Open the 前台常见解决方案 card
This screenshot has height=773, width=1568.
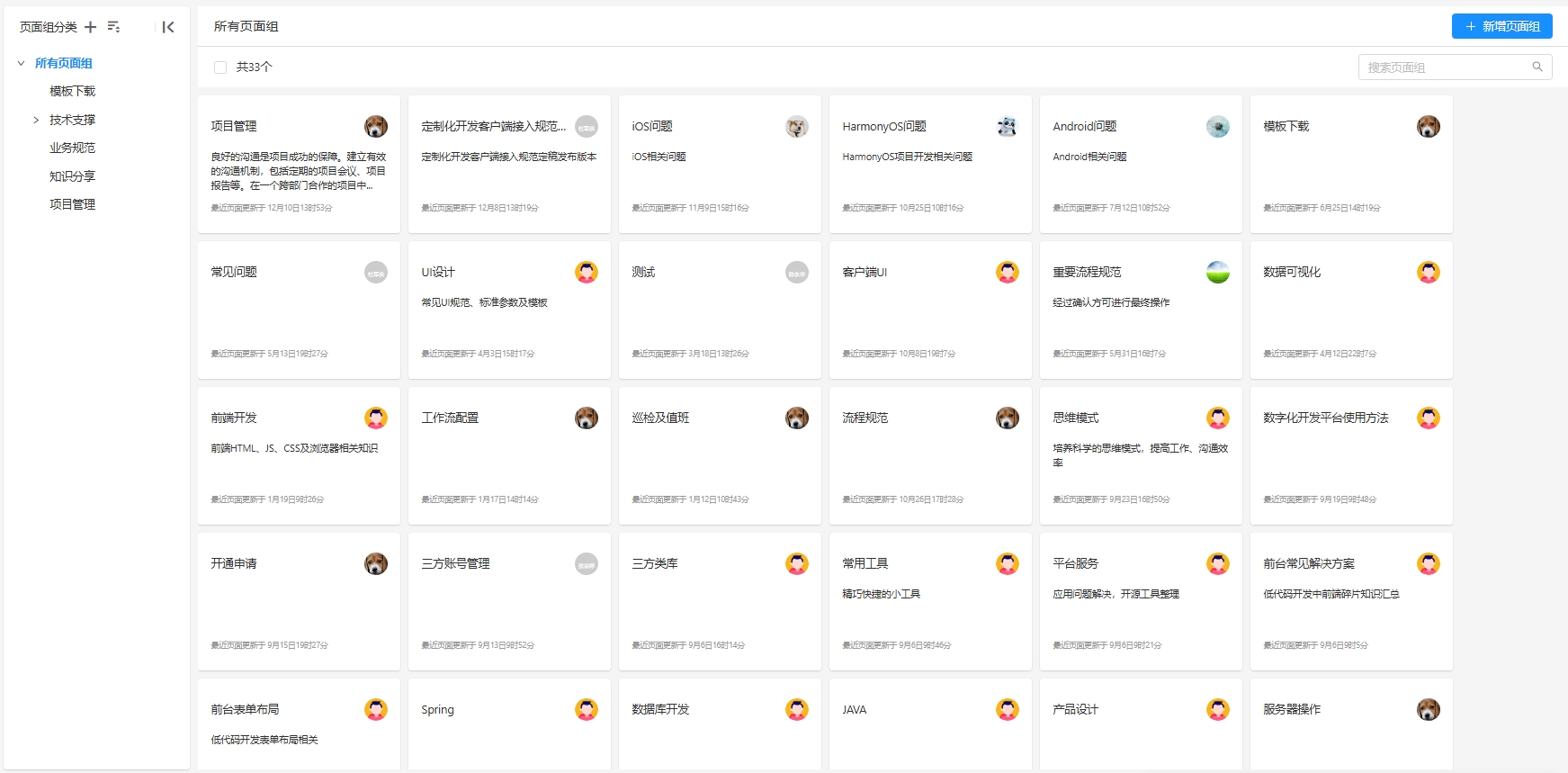(x=1351, y=602)
